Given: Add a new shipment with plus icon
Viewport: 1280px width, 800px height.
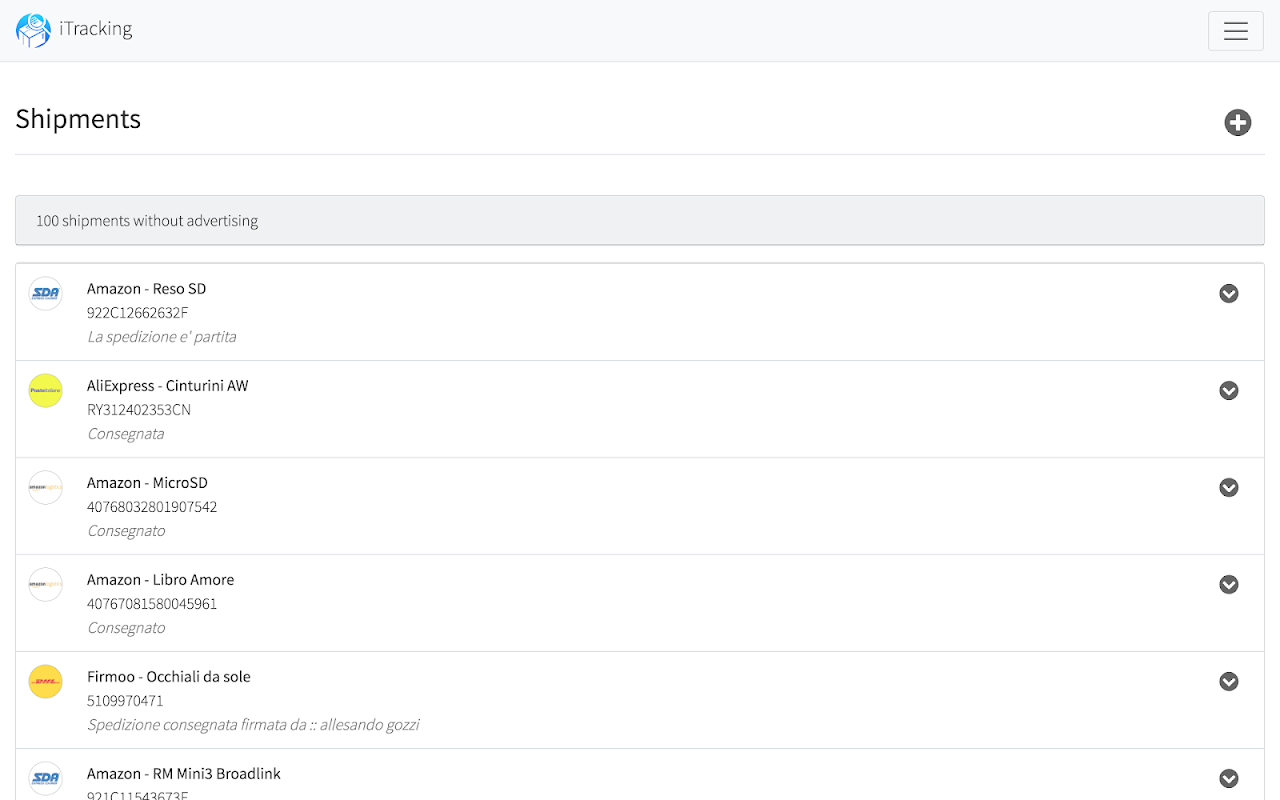Looking at the screenshot, I should click(1238, 122).
